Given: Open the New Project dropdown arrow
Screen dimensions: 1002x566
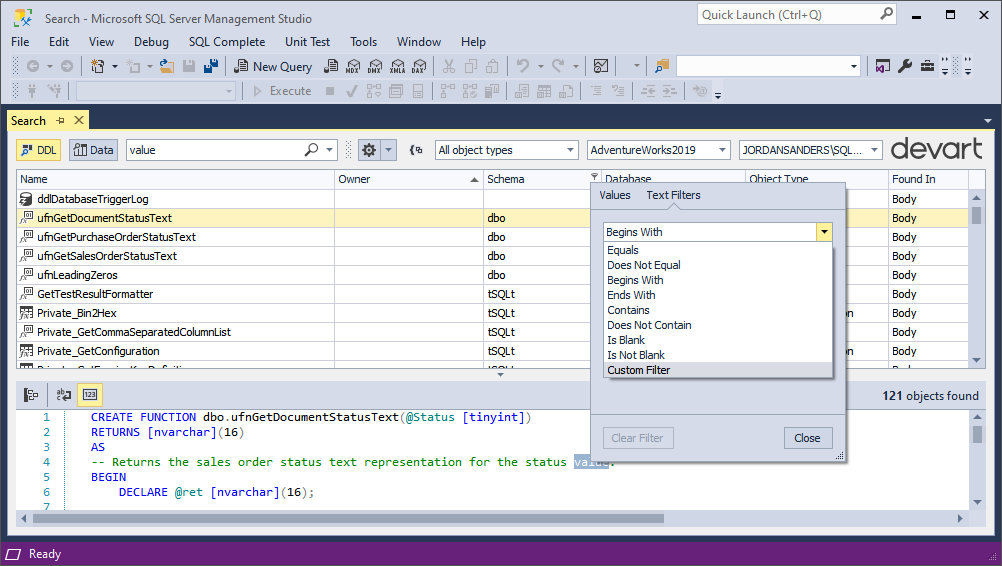Looking at the screenshot, I should point(115,66).
